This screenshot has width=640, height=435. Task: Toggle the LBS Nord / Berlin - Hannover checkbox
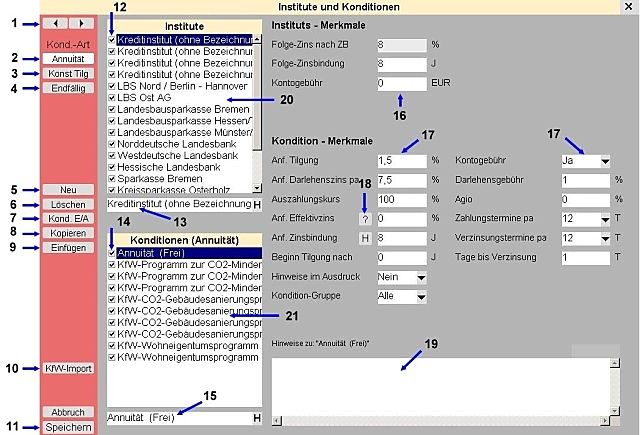pos(112,87)
